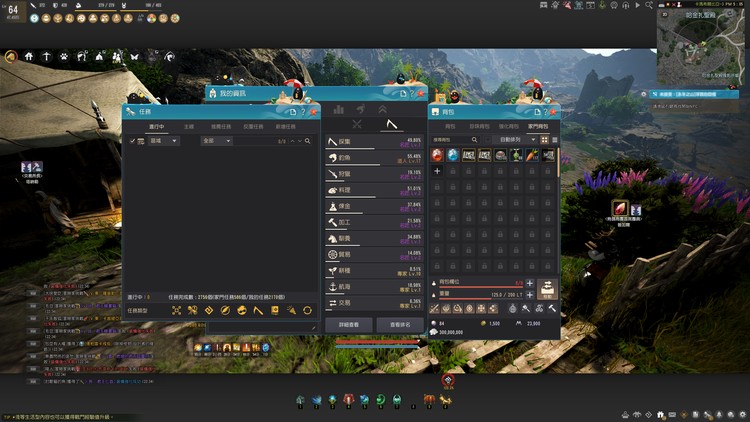Switch to the 家門背包 inventory tab
This screenshot has width=750, height=422.
click(x=538, y=126)
